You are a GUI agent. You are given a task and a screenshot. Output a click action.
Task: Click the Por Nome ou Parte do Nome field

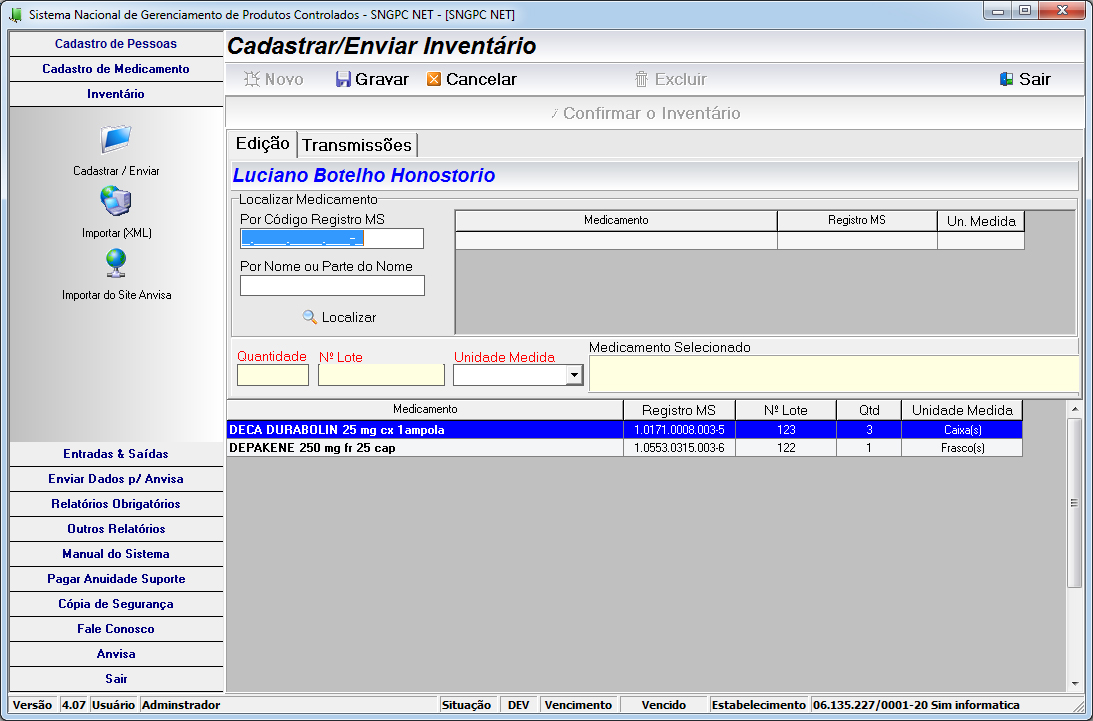[332, 286]
